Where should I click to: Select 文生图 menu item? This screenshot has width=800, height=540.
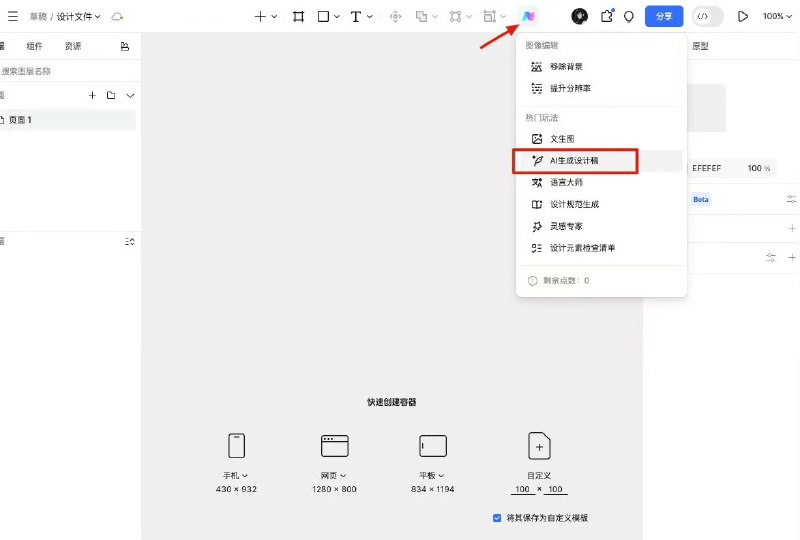coord(601,139)
